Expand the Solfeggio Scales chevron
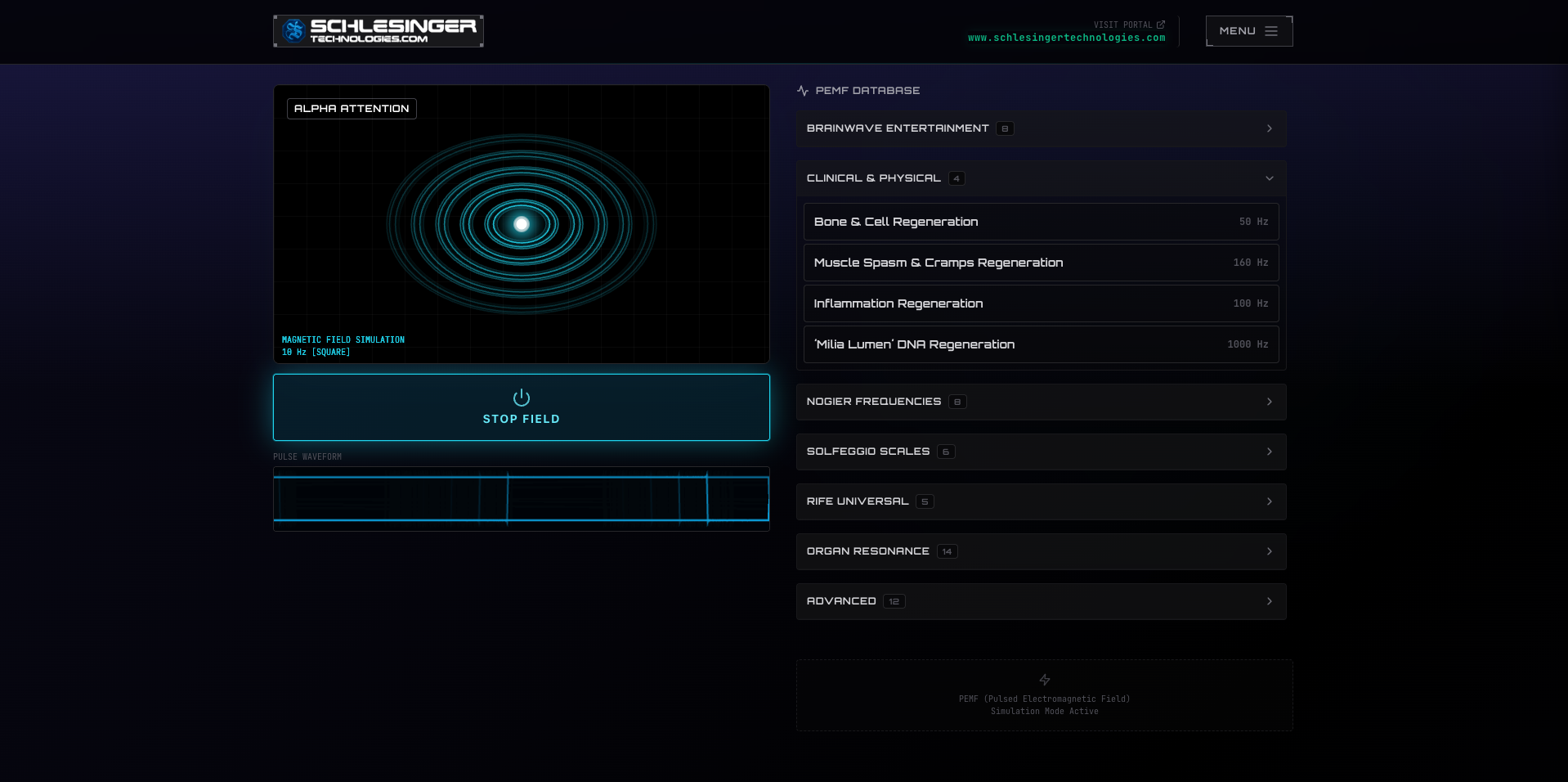 (x=1269, y=452)
